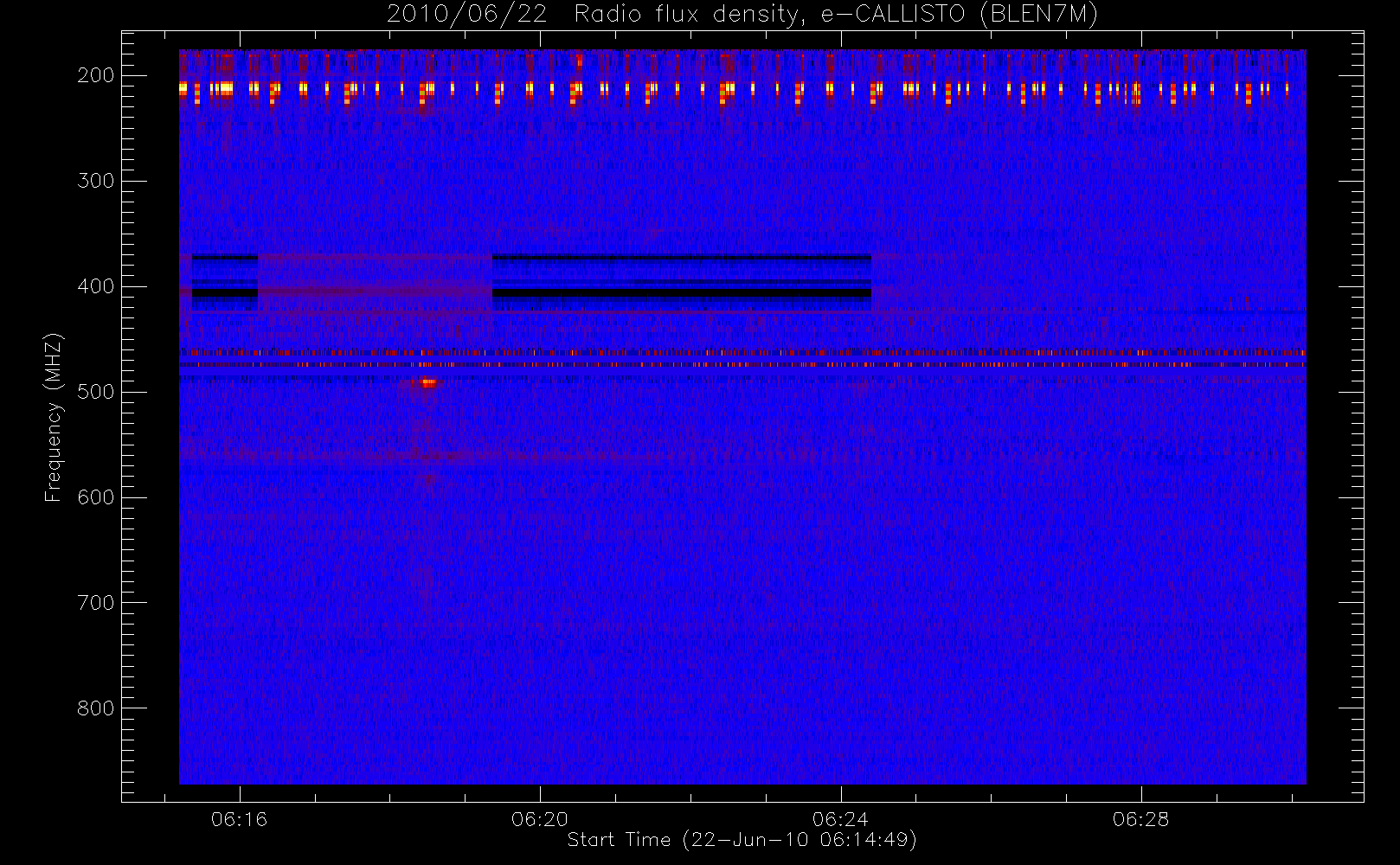Click the 'Start Time (22-Jun-10 06:14:49)' label
Screen dimensions: 1400x865
tap(742, 840)
